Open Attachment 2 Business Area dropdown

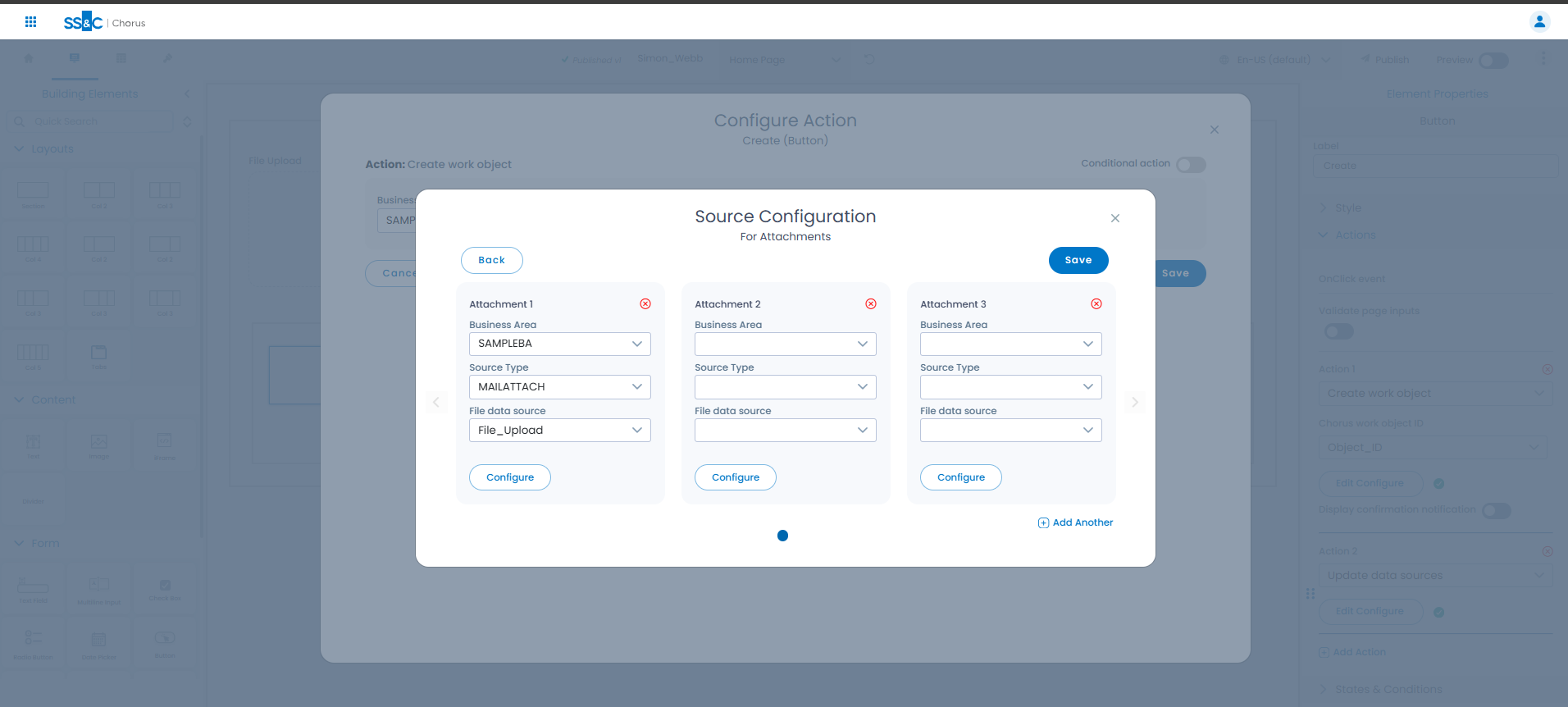[x=786, y=344]
